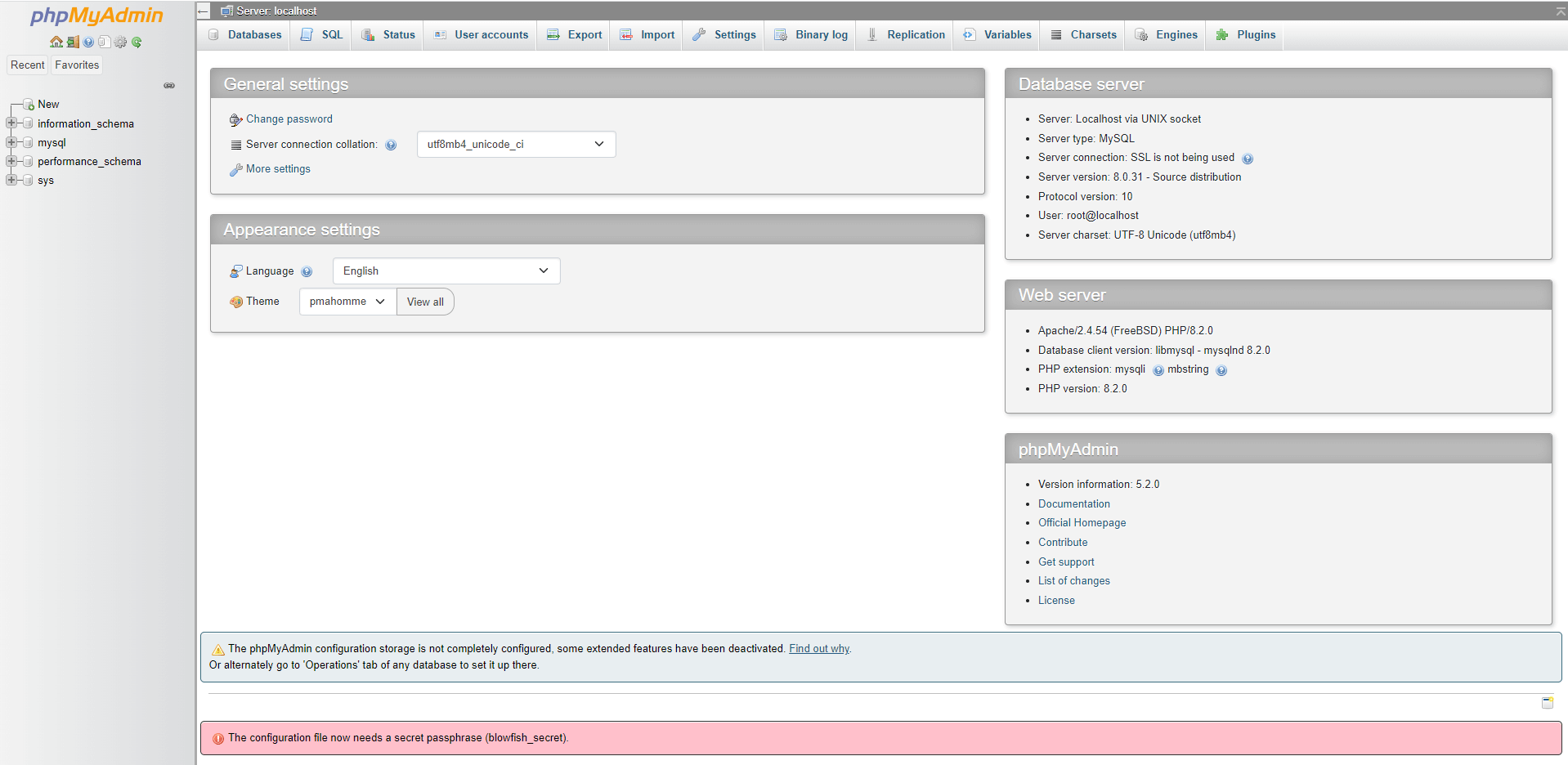The image size is (1568, 765).
Task: Expand the performance_schema database node
Action: 11,161
